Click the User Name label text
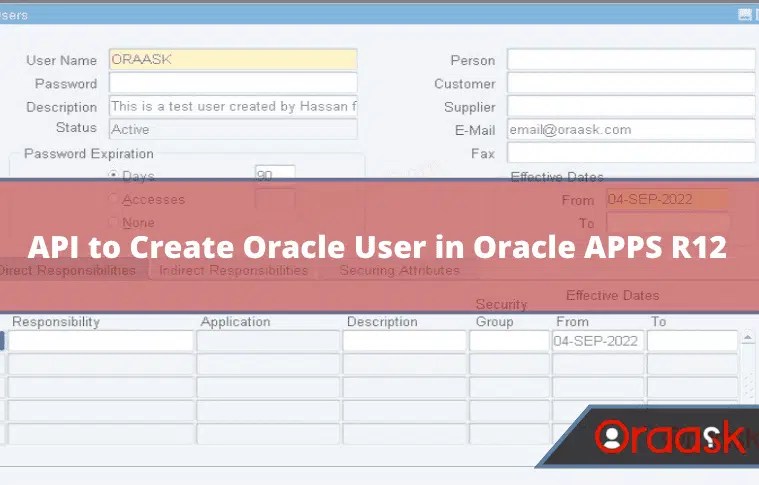759x485 pixels. click(x=61, y=61)
